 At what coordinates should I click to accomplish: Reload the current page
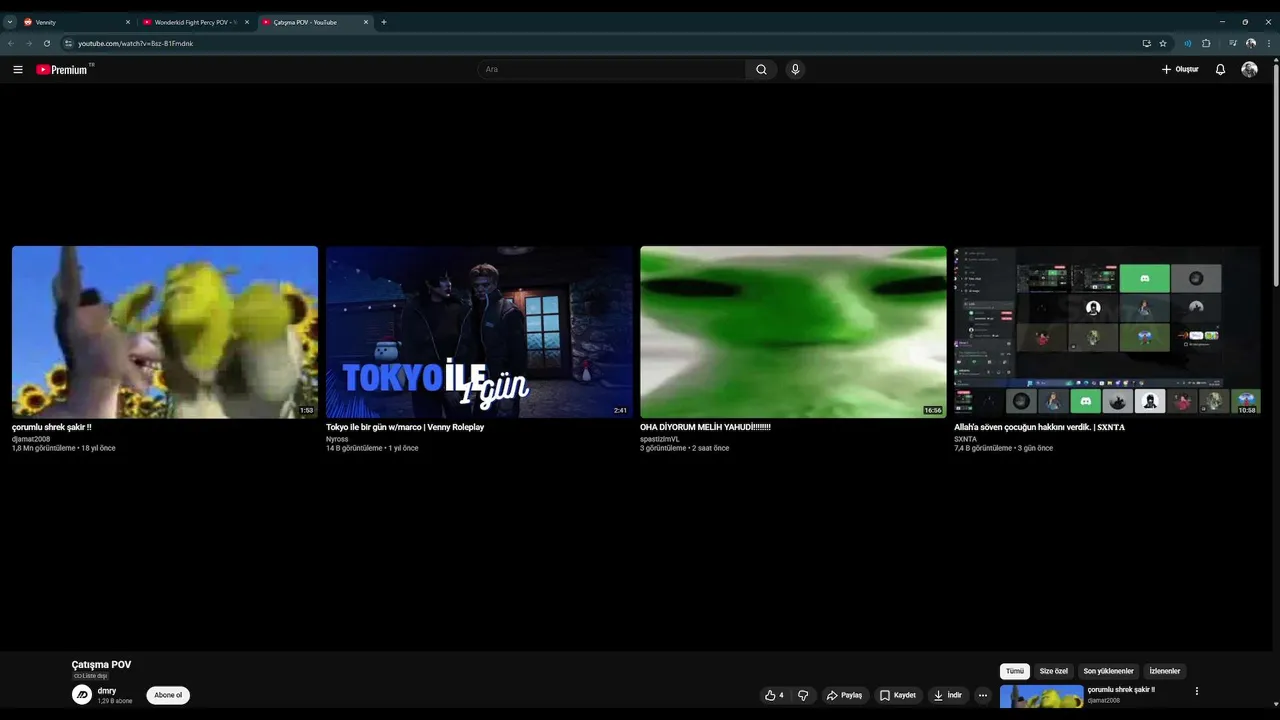click(47, 44)
